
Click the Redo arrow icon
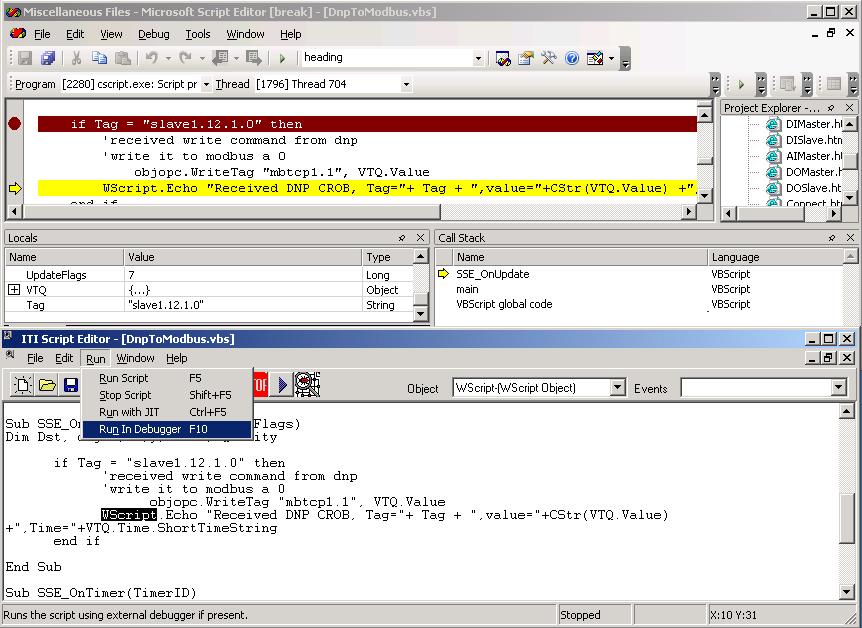185,58
